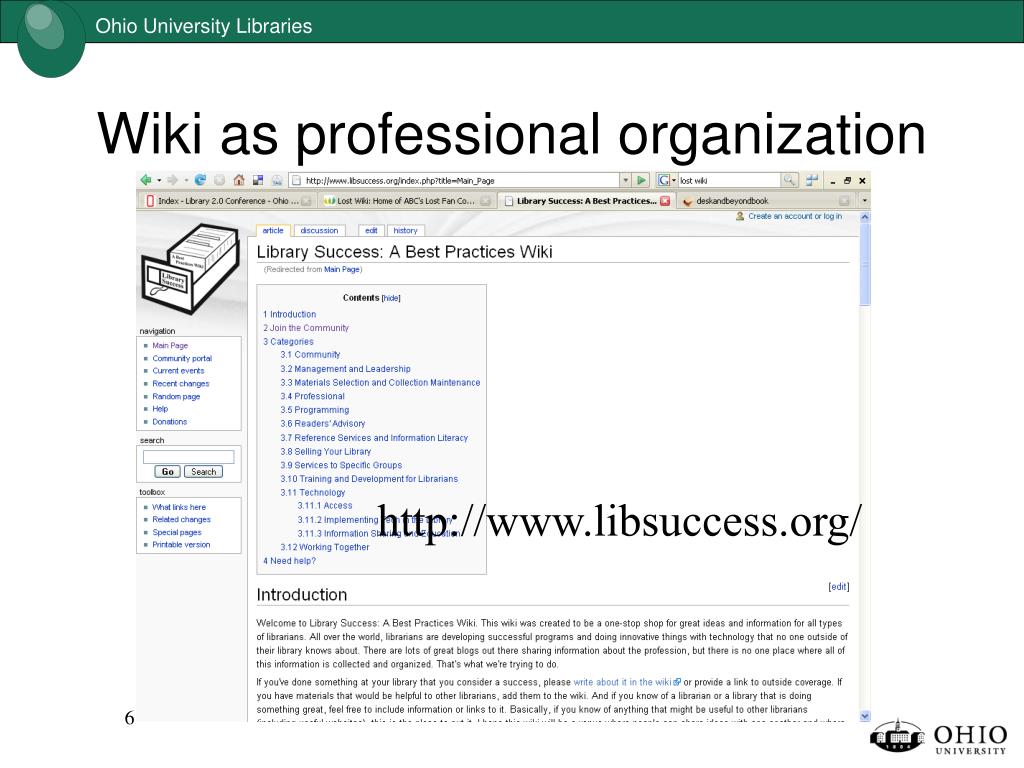The width and height of the screenshot is (1024, 768).
Task: Open the wiki discussion tab
Action: (319, 231)
